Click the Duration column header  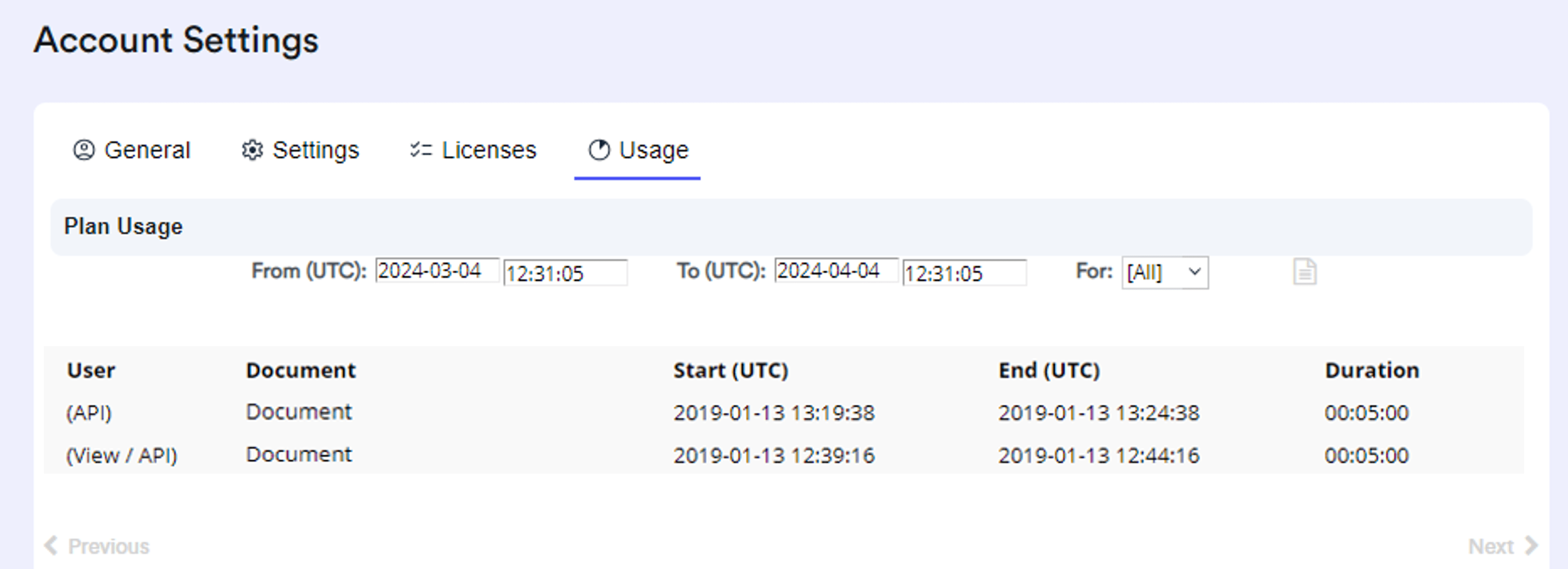[1373, 370]
